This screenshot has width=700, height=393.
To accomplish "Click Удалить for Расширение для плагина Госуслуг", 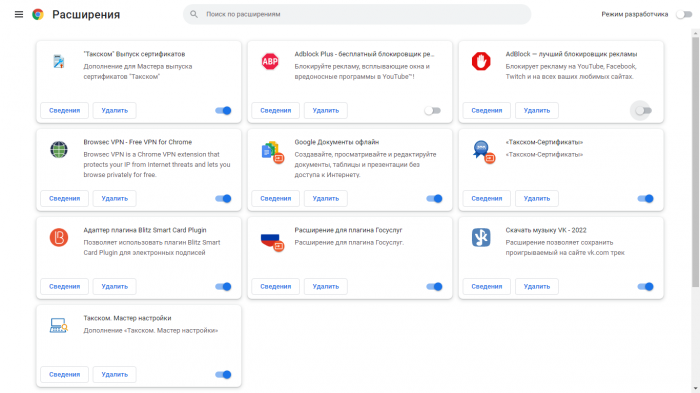I will pos(325,286).
